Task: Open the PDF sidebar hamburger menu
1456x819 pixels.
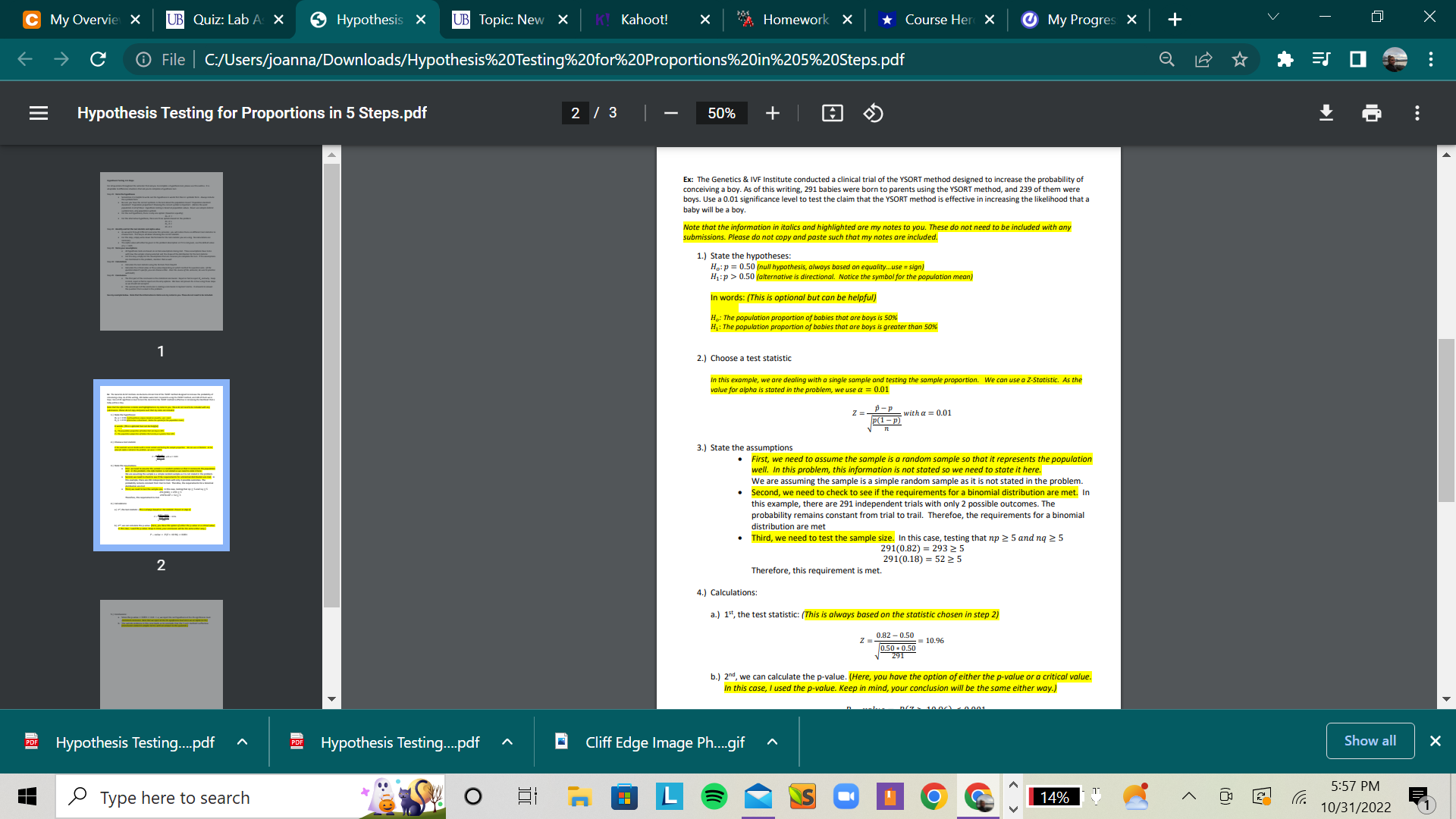Action: (38, 112)
